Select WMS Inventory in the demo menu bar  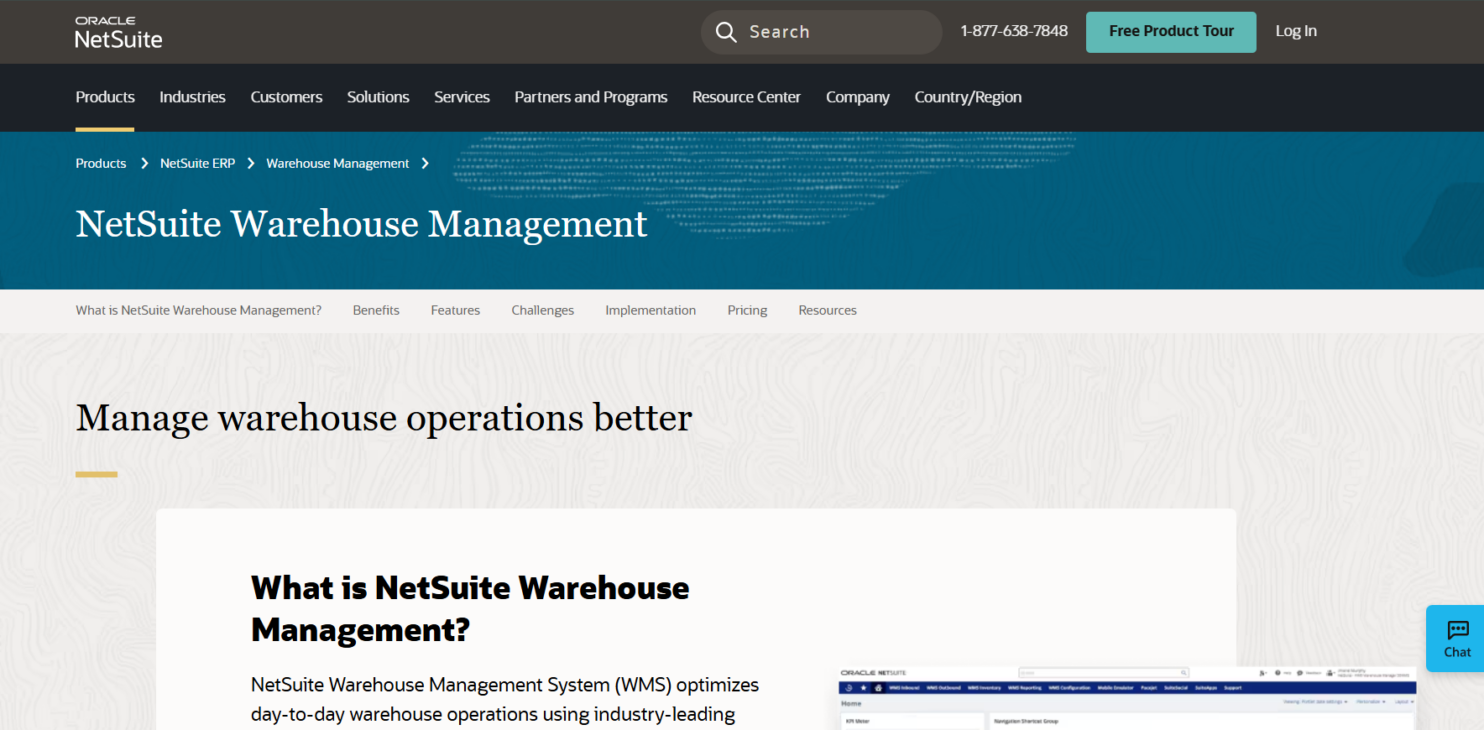pos(985,688)
